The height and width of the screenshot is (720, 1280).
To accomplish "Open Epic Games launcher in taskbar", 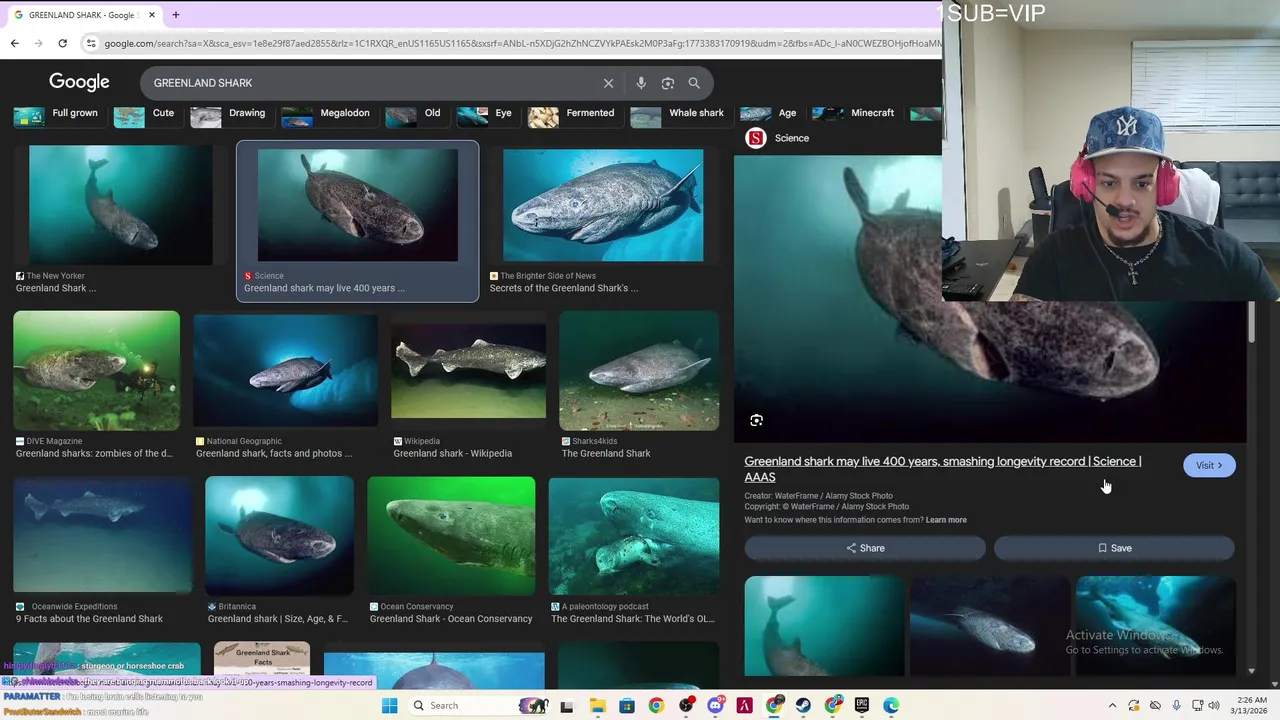I will click(862, 705).
